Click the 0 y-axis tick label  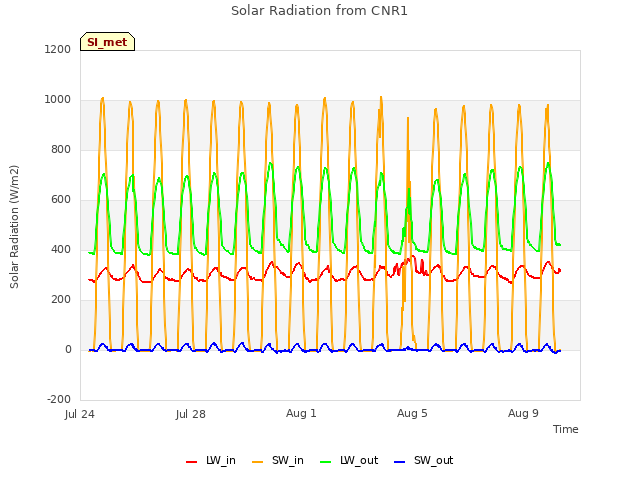(68, 350)
